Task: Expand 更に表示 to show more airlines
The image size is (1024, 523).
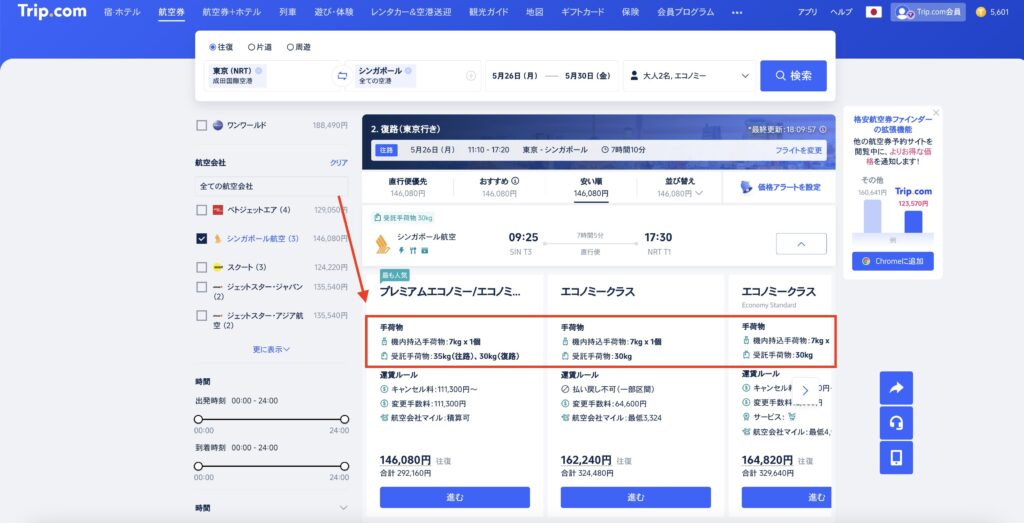Action: 271,349
